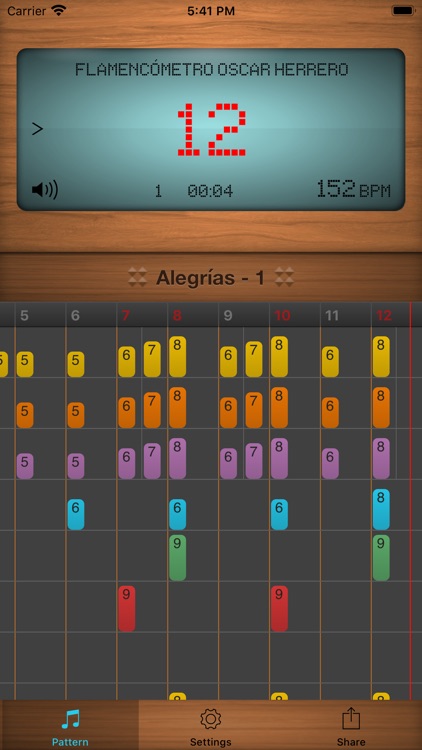
Task: Select beat 6 column header
Action: coord(75,315)
